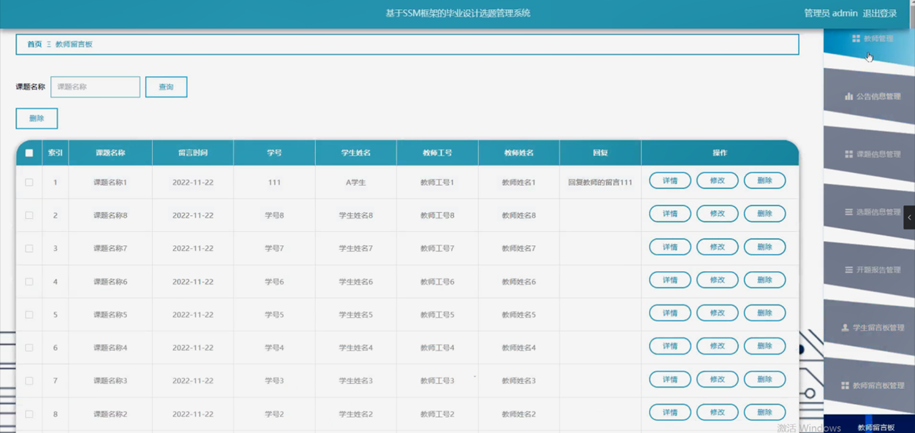
Task: Click 修改 for row 课题名称6
Action: pos(717,280)
